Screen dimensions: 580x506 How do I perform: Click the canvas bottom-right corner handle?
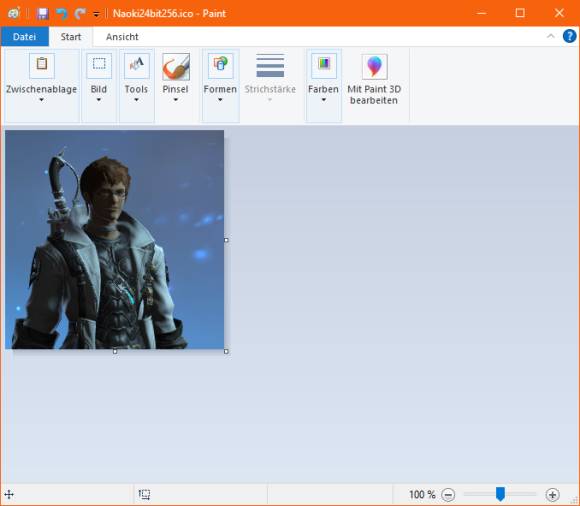pos(226,351)
